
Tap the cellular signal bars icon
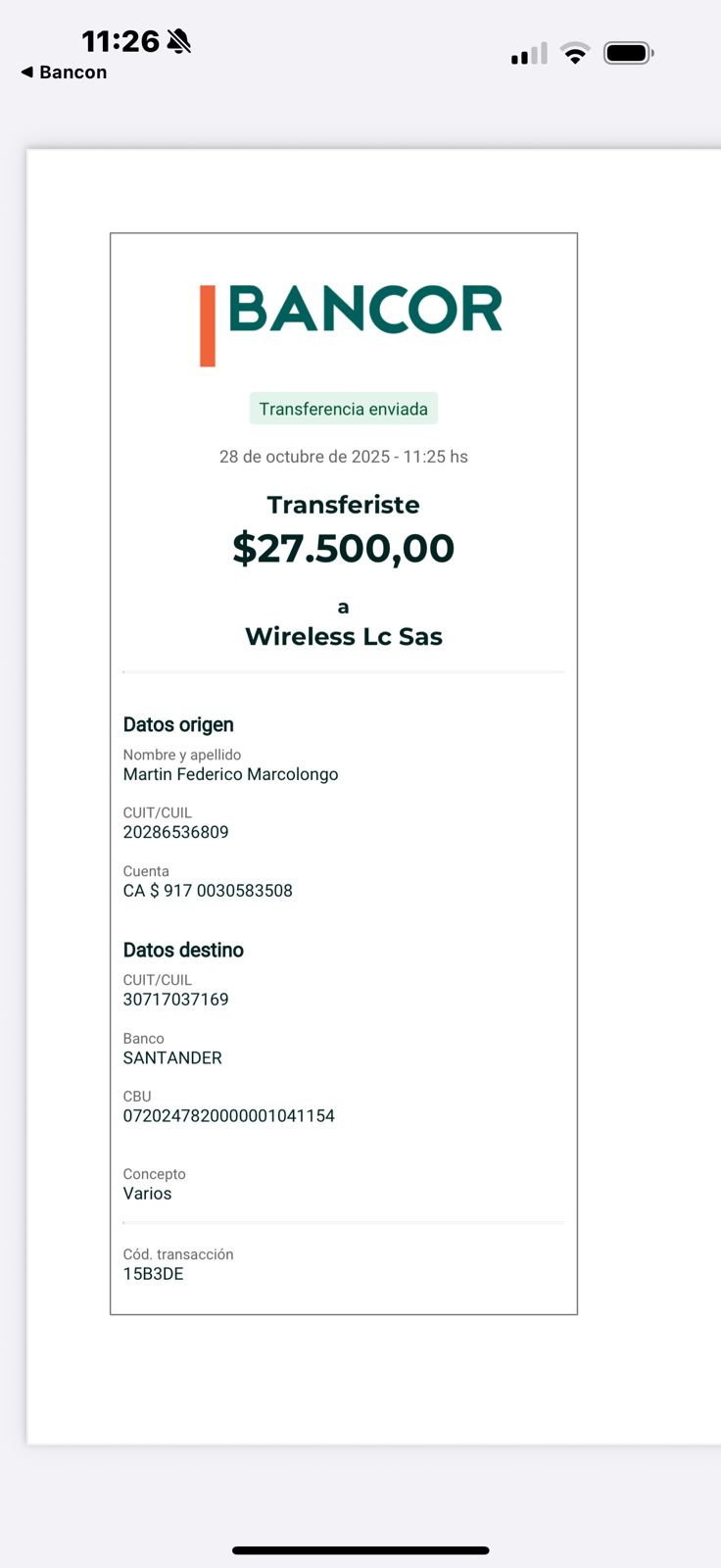[x=529, y=54]
